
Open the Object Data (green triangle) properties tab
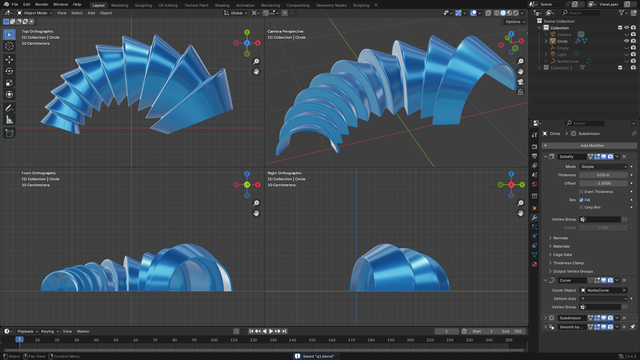(534, 254)
